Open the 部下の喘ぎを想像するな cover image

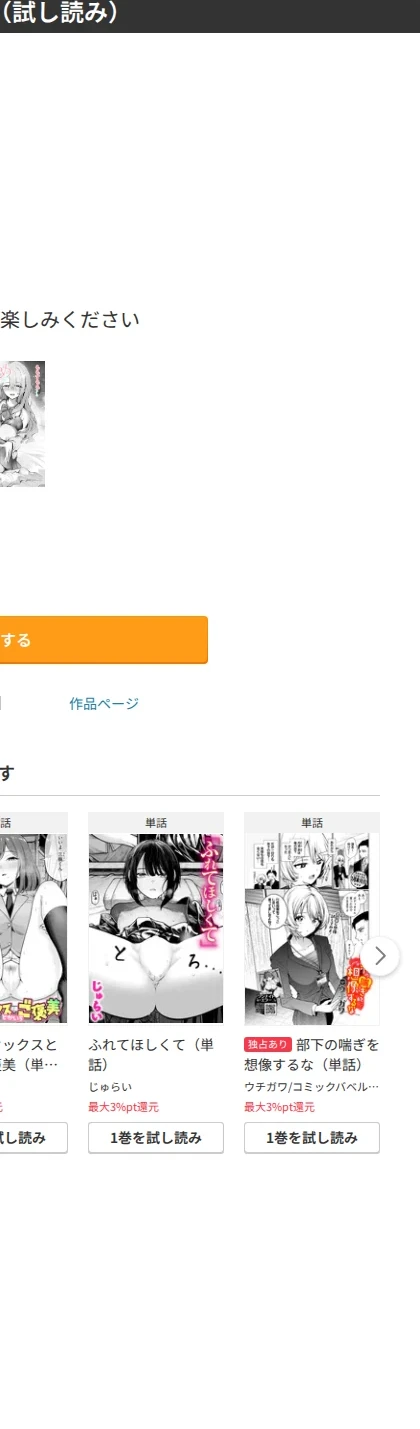(312, 928)
